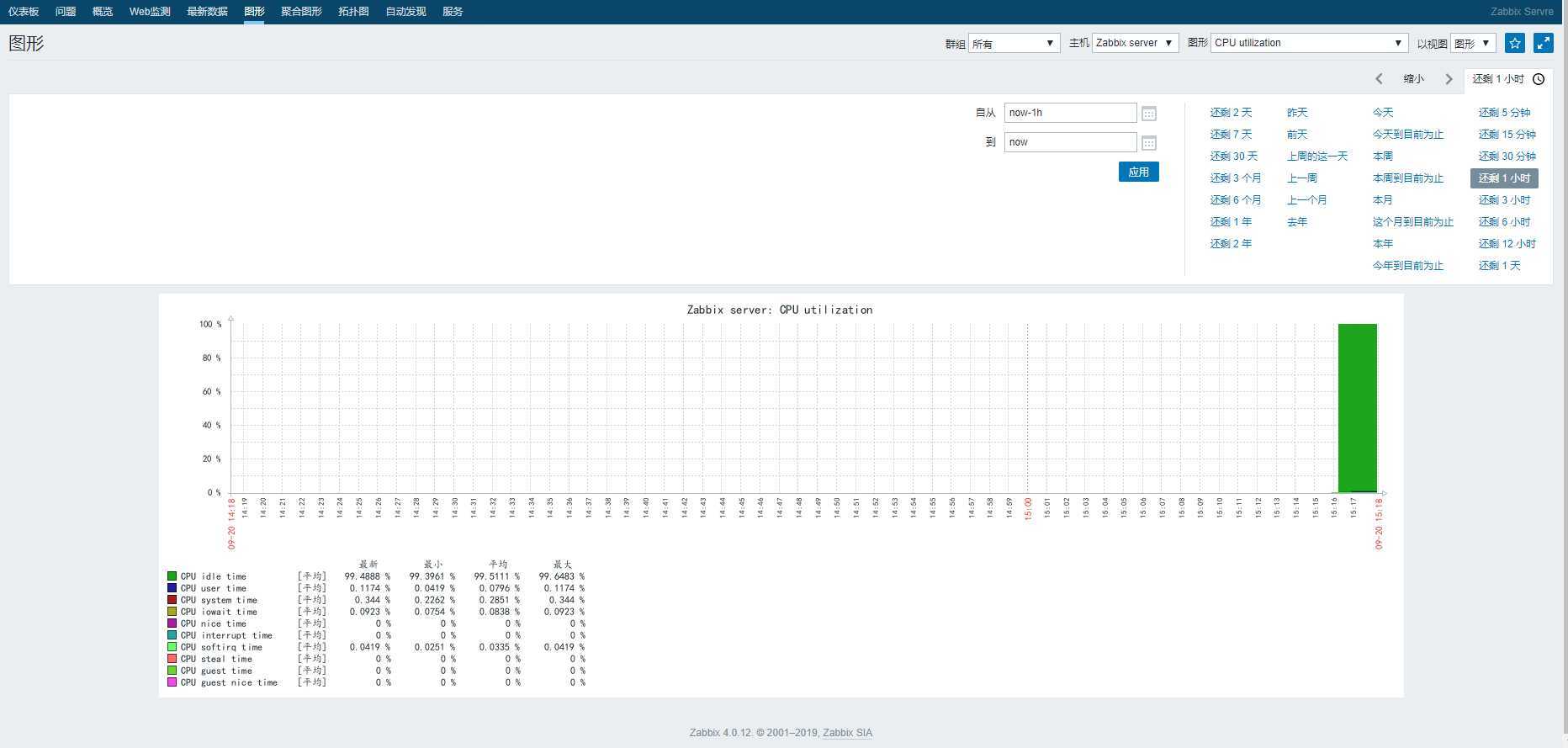Screen dimensions: 1568x748
Task: Open fullscreen mode icon
Action: pos(1544,43)
